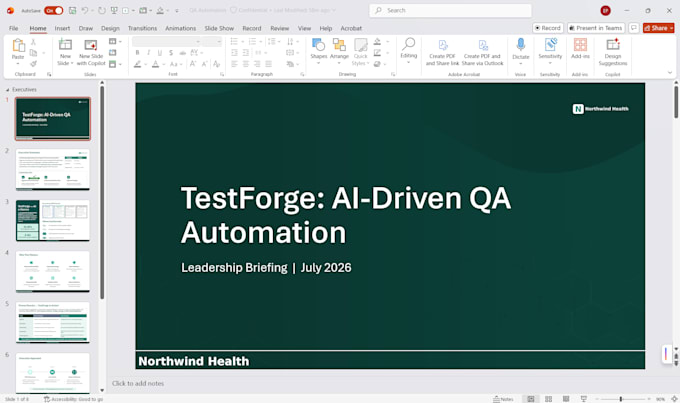Click the Arrange icon
This screenshot has height=403, width=680.
339,45
